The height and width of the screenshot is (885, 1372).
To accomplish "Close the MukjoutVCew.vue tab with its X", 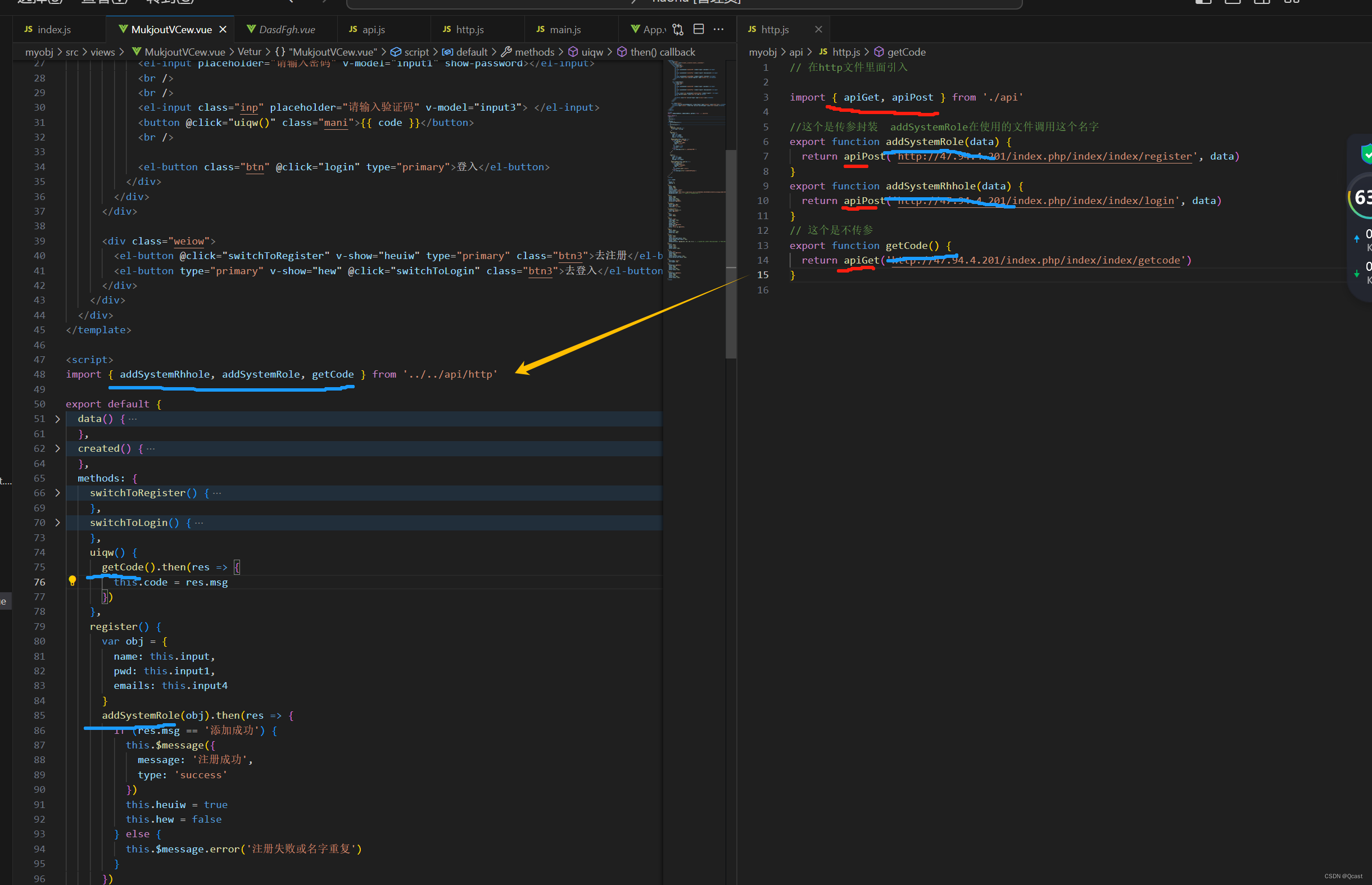I will coord(223,29).
